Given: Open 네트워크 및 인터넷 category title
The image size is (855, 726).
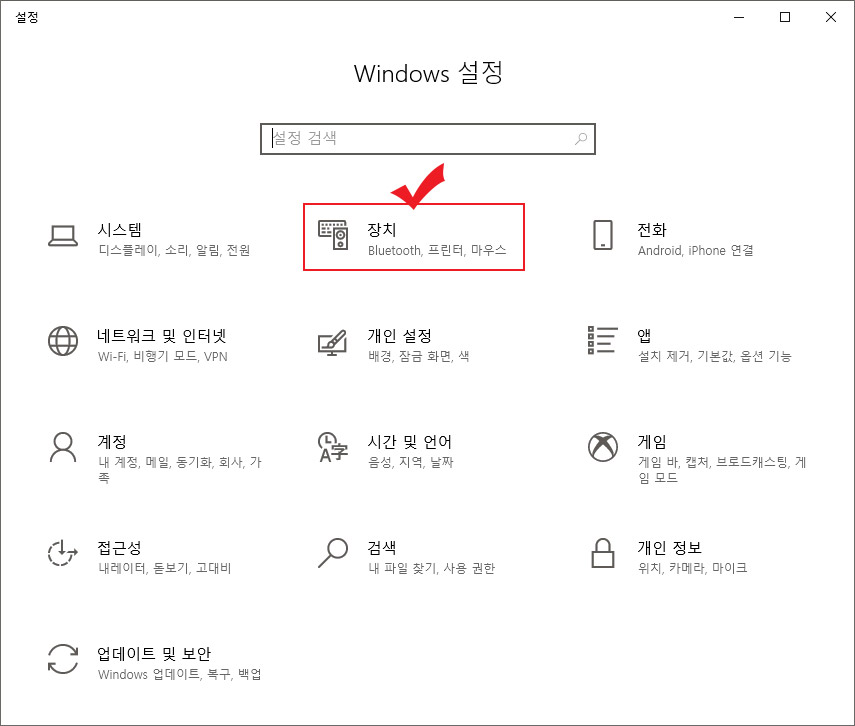Looking at the screenshot, I should click(161, 335).
